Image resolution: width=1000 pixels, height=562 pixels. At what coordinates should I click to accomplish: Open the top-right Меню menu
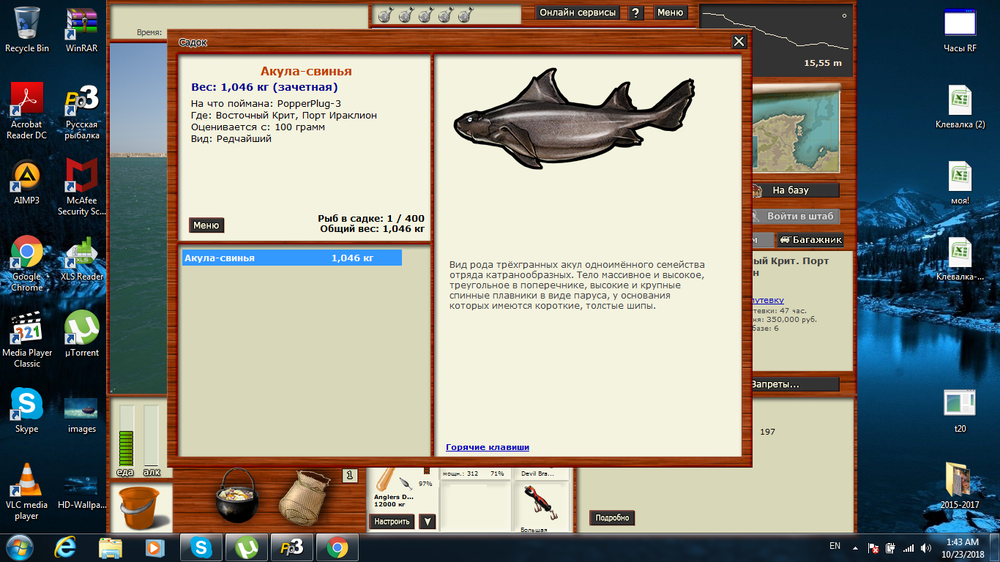click(670, 13)
